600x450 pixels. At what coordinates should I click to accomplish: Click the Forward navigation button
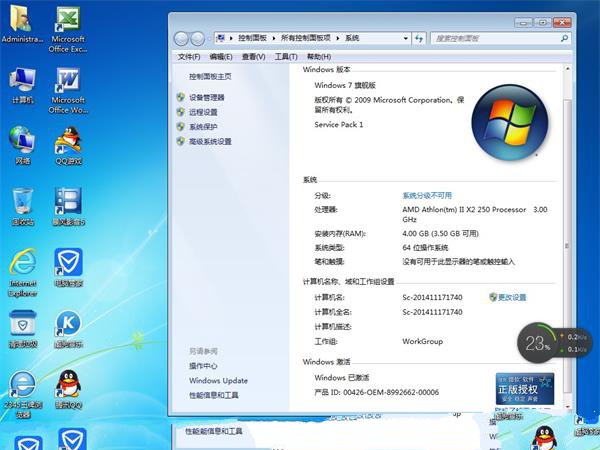coord(197,38)
